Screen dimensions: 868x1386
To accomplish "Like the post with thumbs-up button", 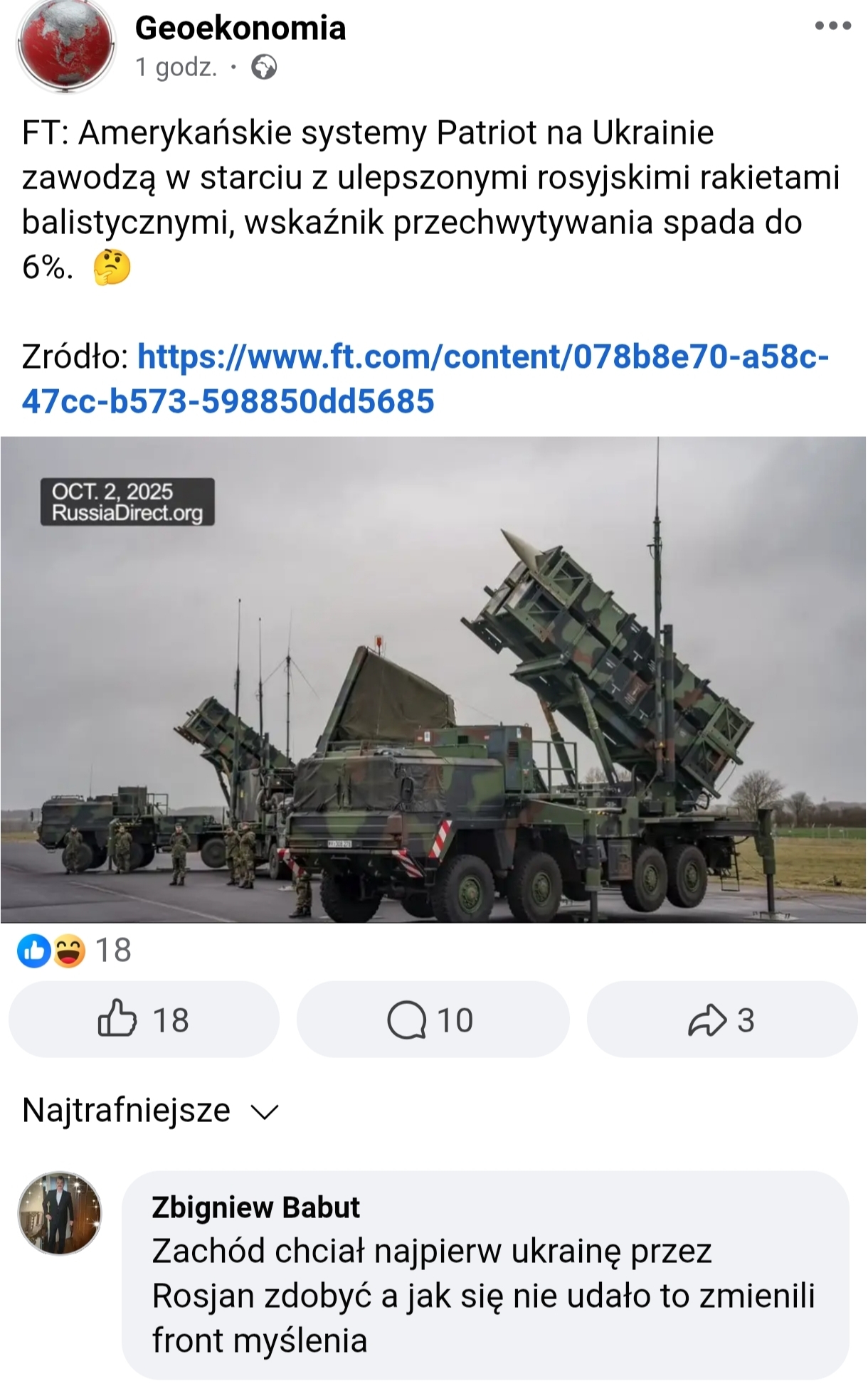I will click(144, 1020).
